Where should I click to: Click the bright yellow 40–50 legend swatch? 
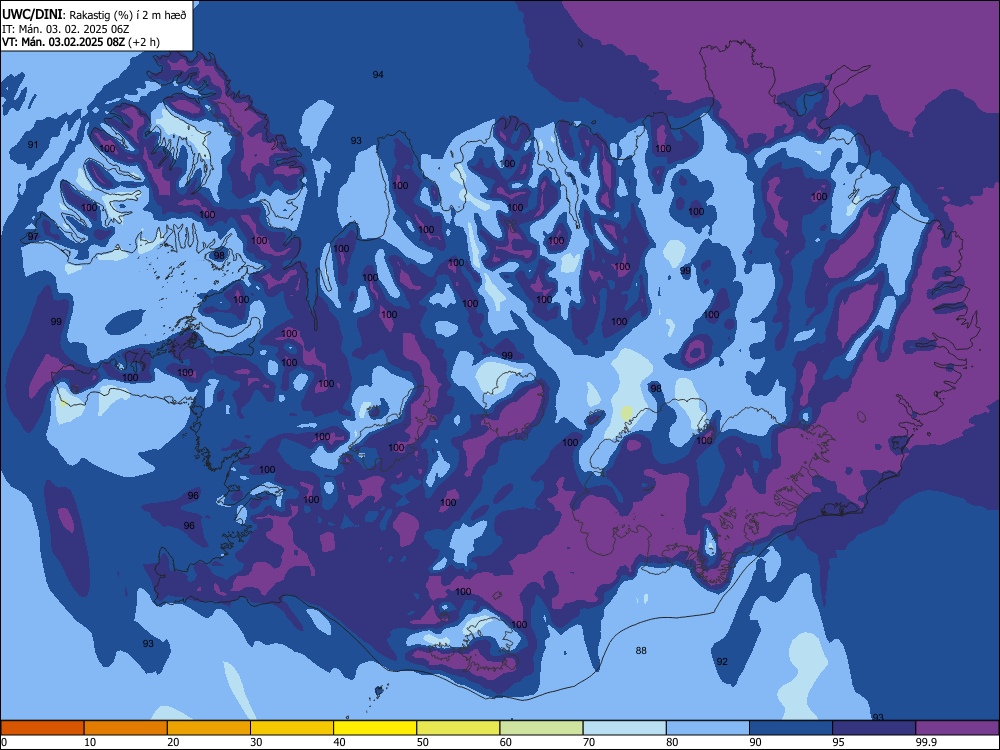375,728
